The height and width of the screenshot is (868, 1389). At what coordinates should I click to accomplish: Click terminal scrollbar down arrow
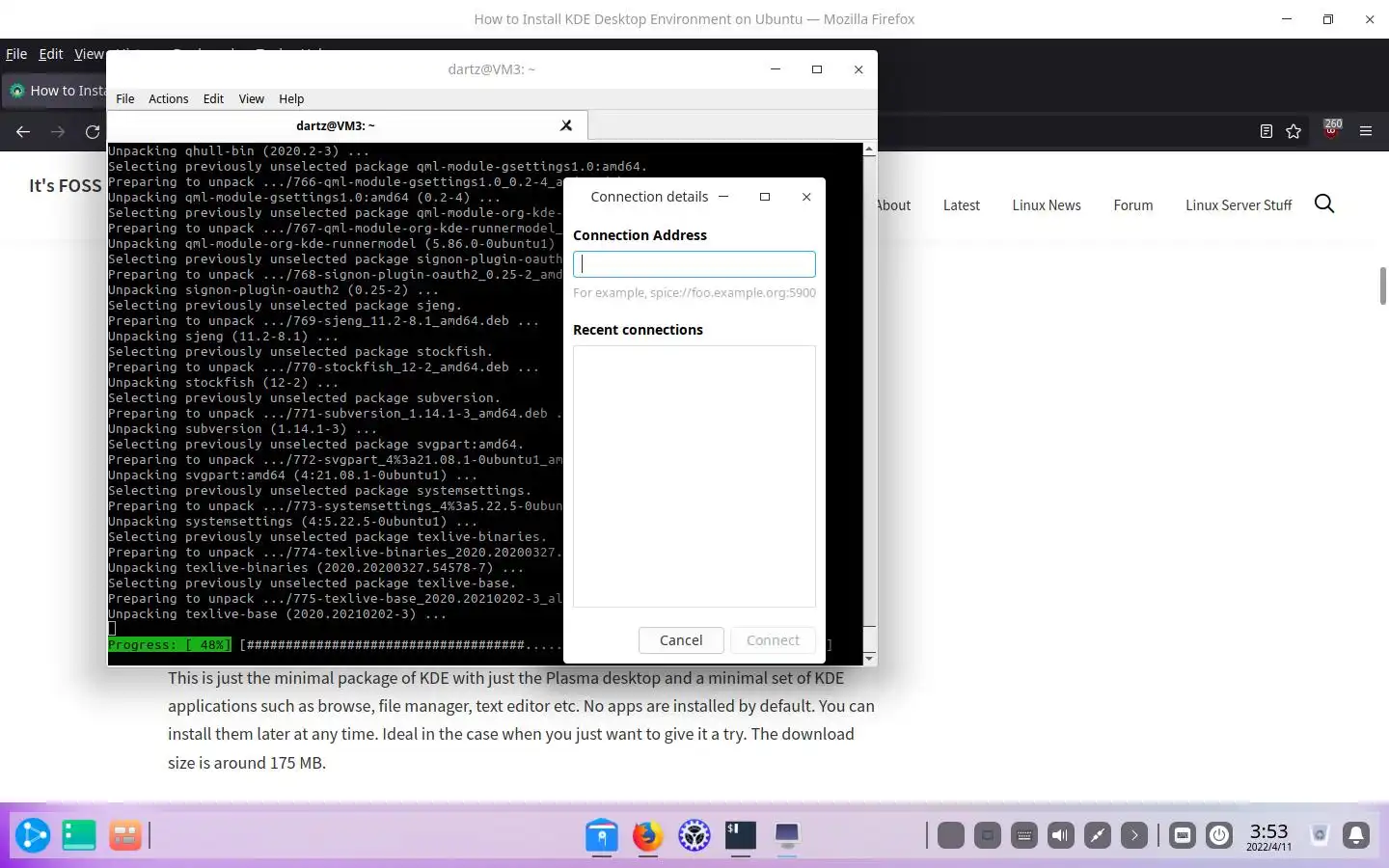tap(869, 658)
